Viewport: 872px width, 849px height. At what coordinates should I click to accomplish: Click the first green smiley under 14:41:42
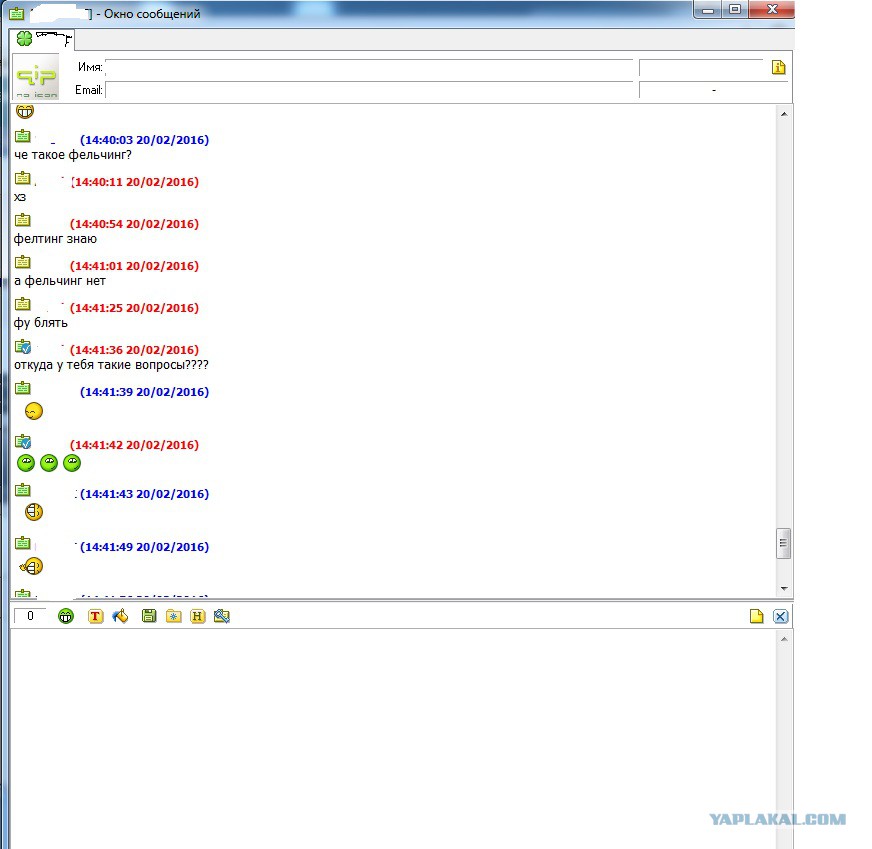click(x=26, y=463)
